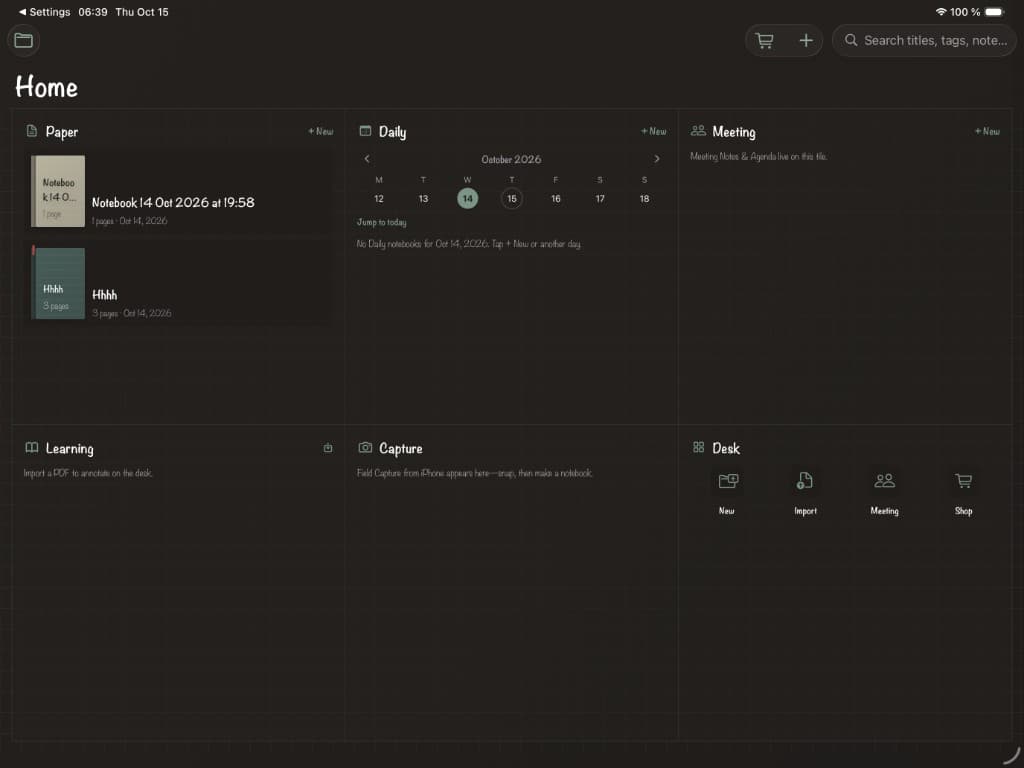Go to previous week chevron
1024x768 pixels.
367,159
